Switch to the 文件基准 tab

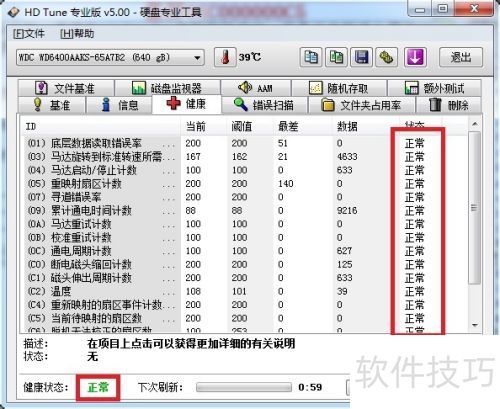click(66, 88)
